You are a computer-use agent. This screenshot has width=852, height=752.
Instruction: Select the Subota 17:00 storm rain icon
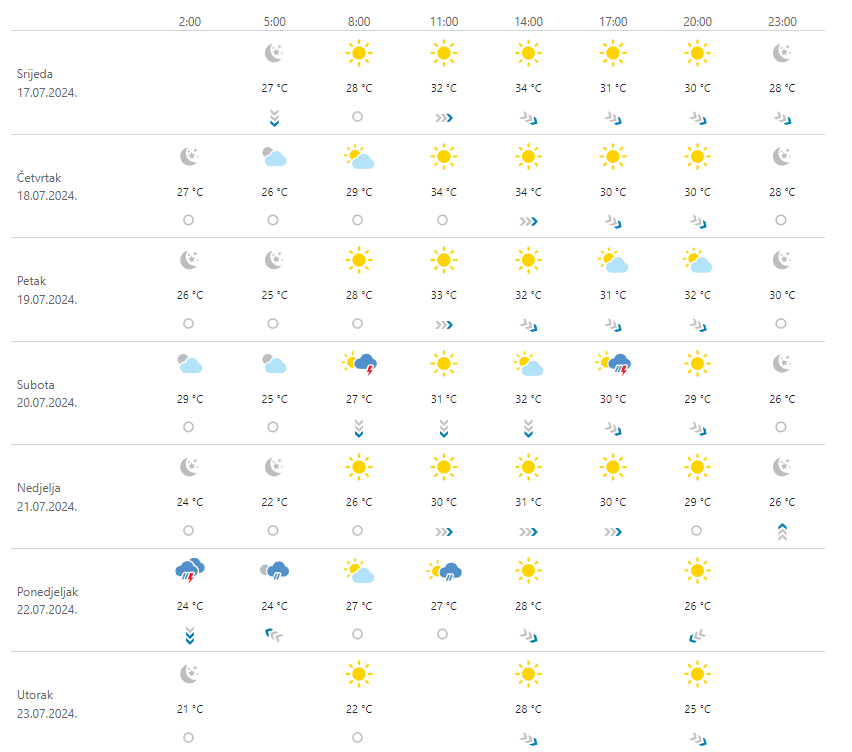(613, 364)
